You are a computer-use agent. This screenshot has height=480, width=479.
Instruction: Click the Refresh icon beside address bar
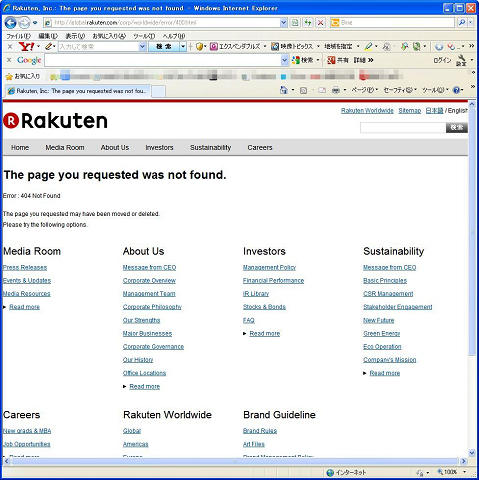(308, 23)
